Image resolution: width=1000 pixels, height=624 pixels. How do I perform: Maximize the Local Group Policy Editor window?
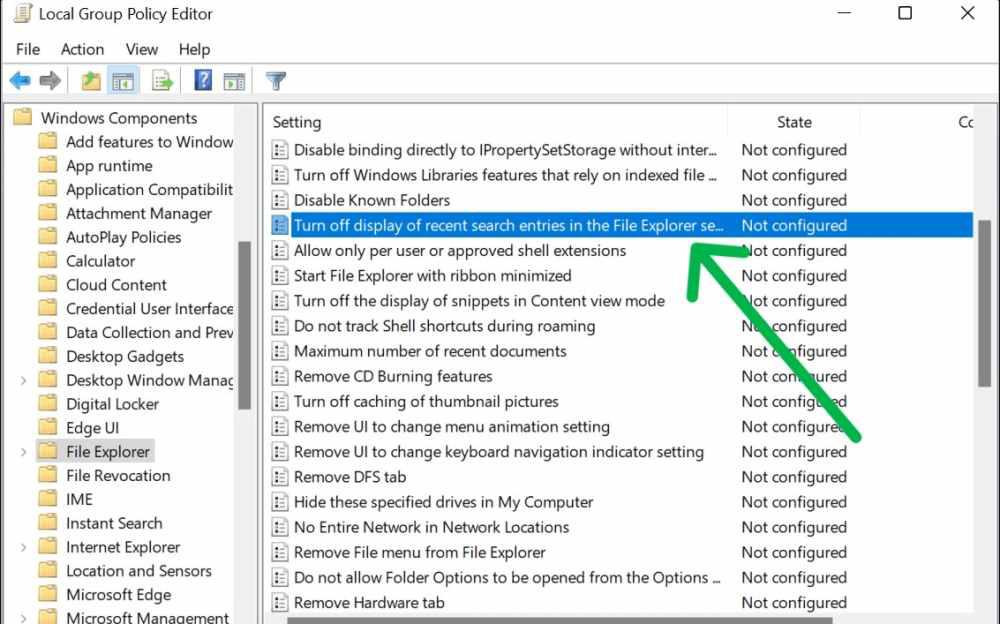pyautogui.click(x=904, y=13)
